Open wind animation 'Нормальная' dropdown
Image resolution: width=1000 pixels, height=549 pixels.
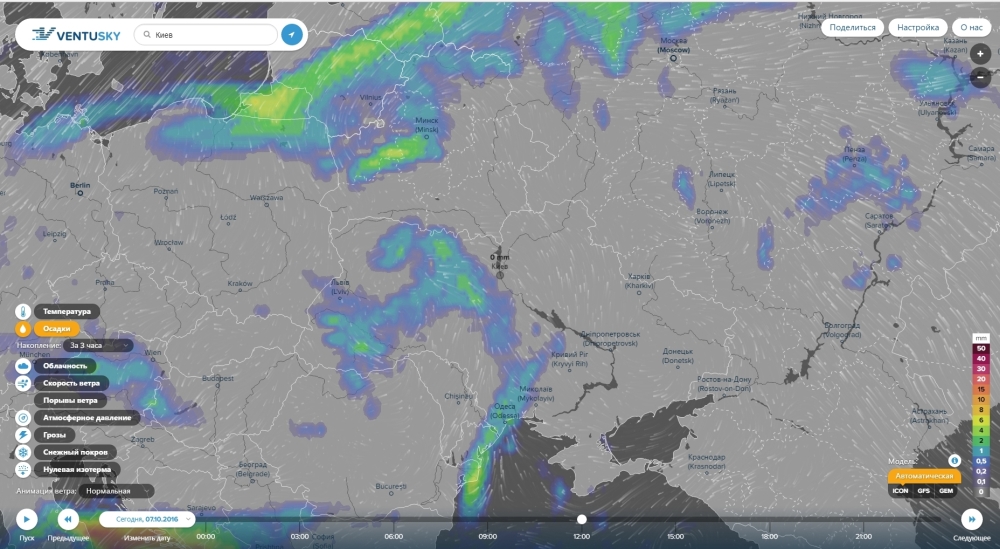point(118,491)
